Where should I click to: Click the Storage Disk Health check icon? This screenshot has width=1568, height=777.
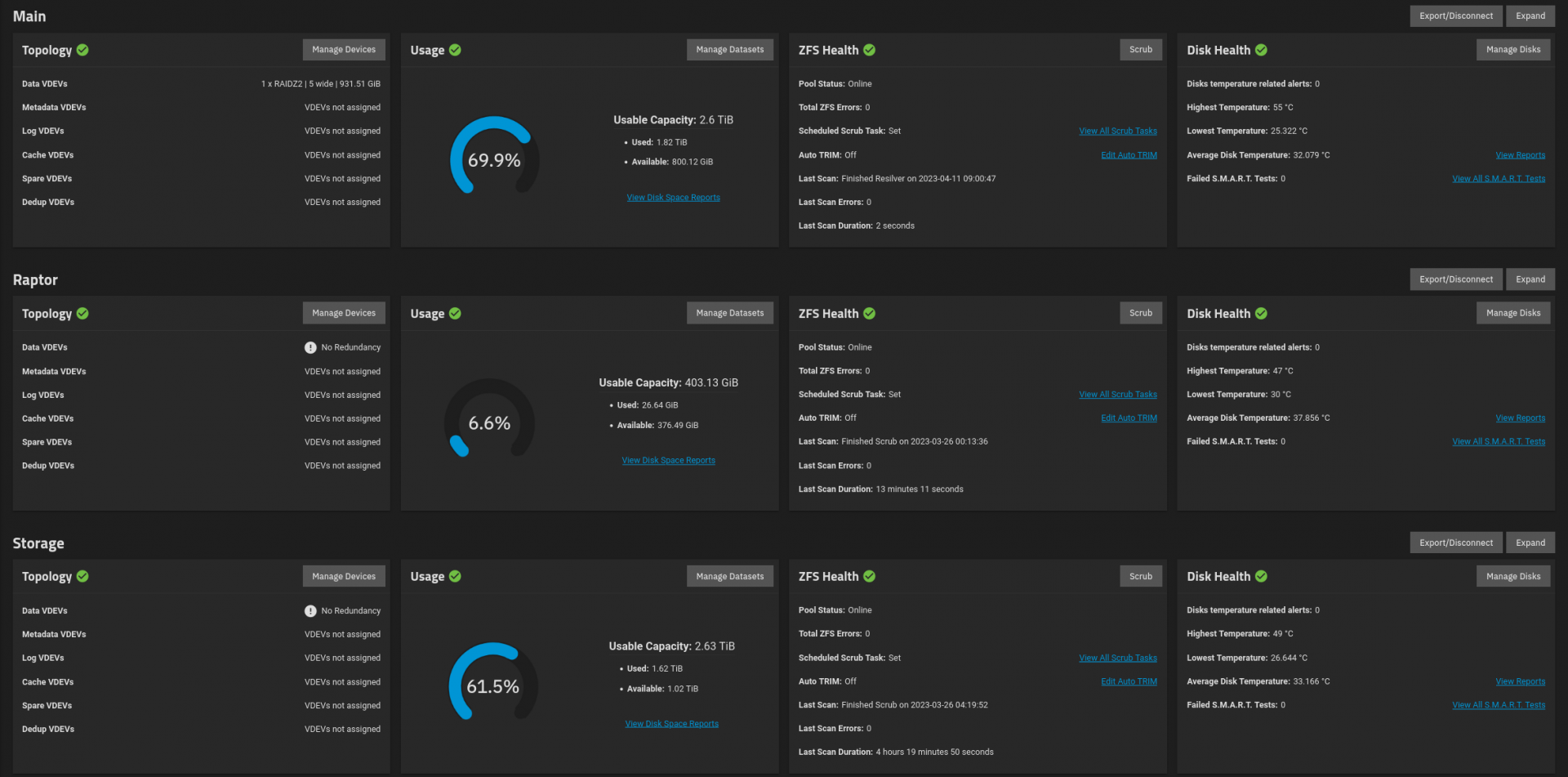pyautogui.click(x=1261, y=576)
